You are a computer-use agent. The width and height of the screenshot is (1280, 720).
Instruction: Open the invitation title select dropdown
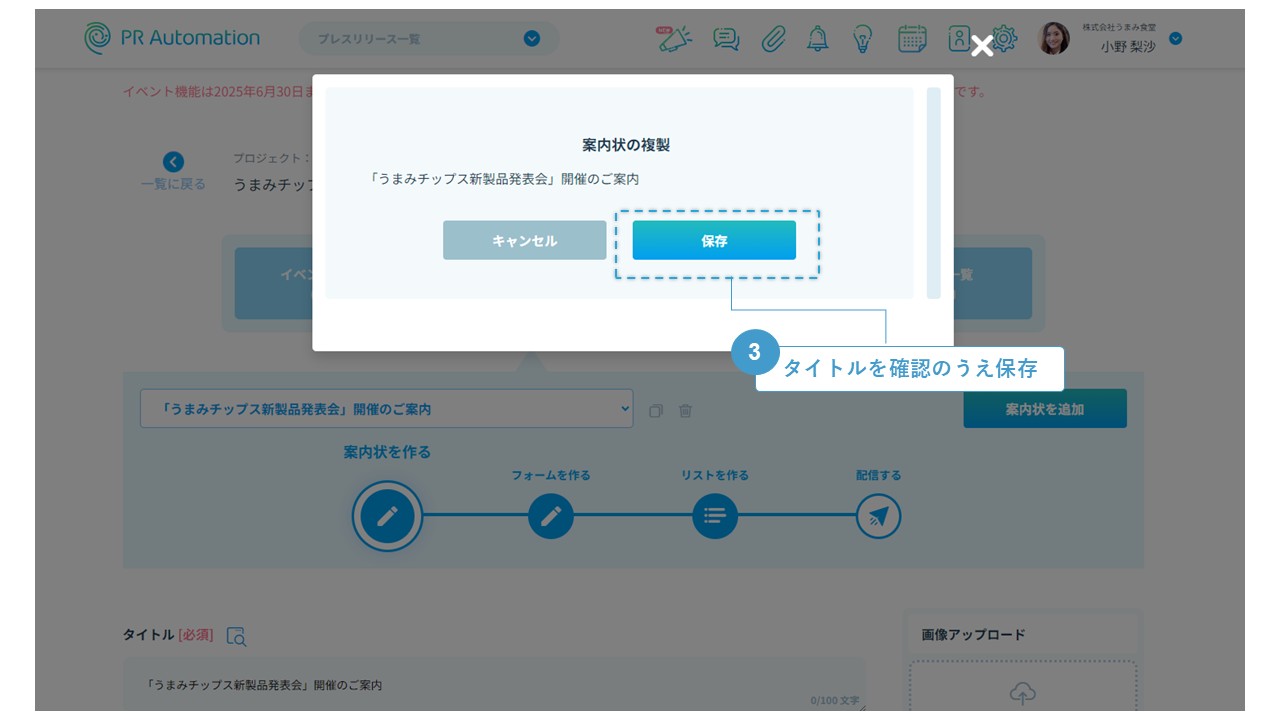click(386, 409)
